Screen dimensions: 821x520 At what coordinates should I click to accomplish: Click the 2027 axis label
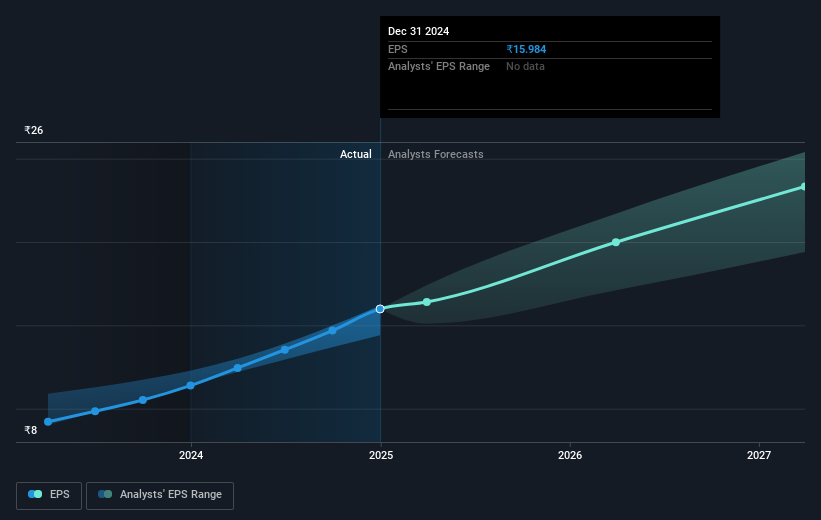(759, 455)
